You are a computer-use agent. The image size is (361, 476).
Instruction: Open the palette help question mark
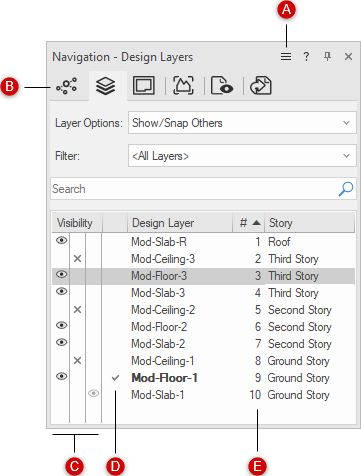(306, 57)
